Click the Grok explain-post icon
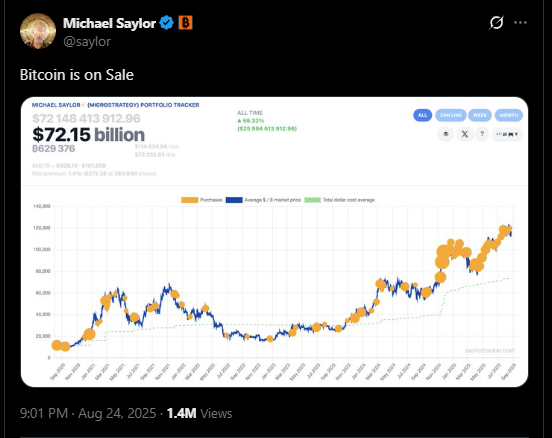Viewport: 552px width, 438px height. click(496, 23)
